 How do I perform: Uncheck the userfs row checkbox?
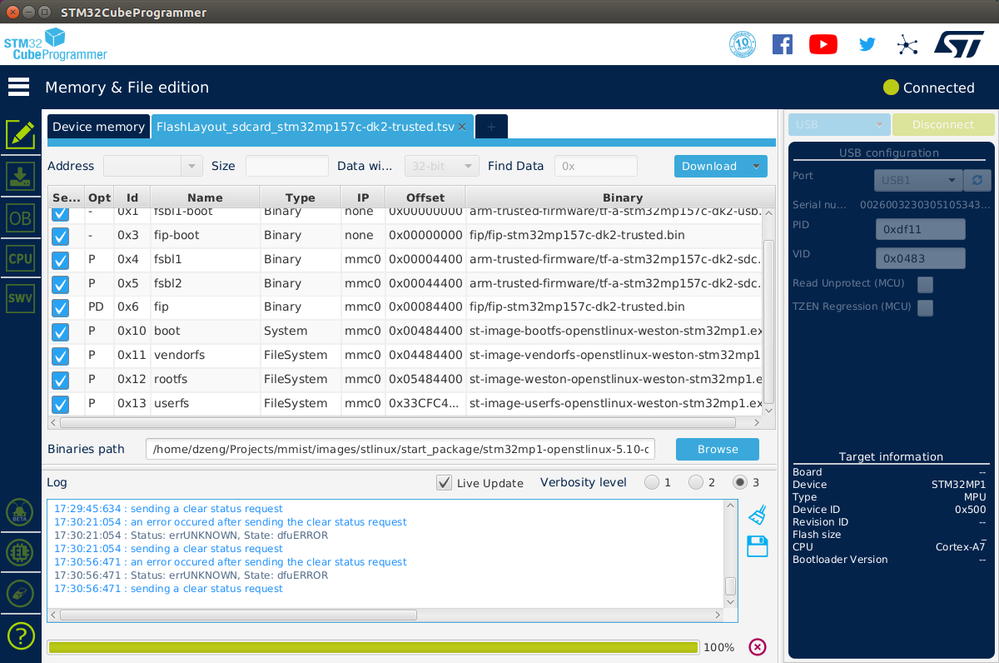61,404
